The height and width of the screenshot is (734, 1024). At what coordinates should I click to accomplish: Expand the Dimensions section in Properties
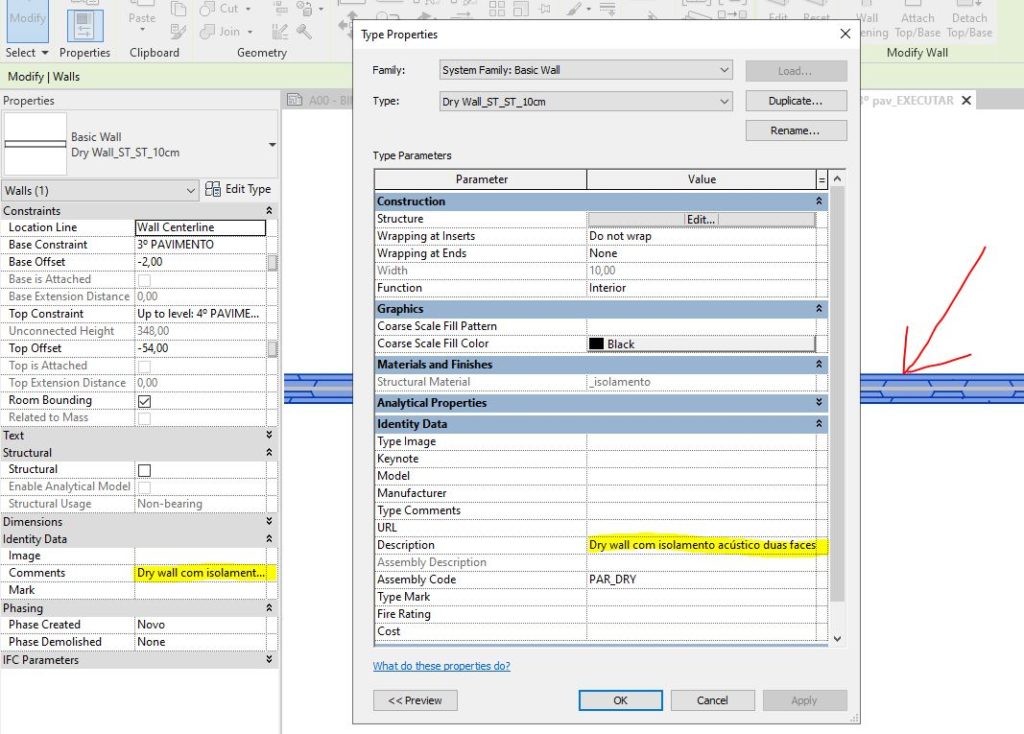point(269,521)
